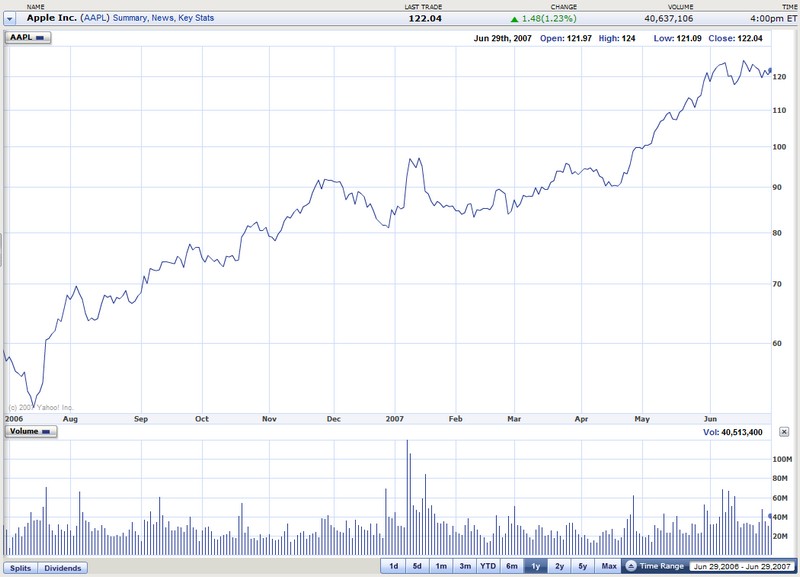Open the Summary link
This screenshot has height=577, width=800.
coord(131,18)
